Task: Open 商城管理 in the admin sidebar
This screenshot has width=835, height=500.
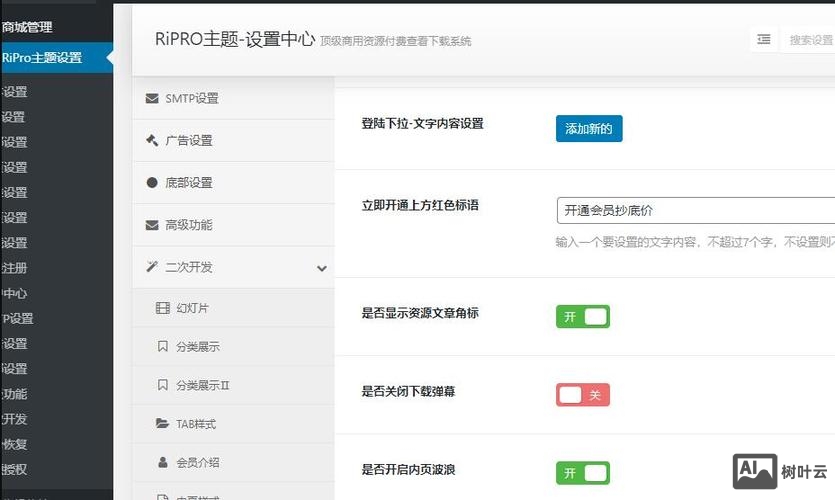Action: pos(27,27)
